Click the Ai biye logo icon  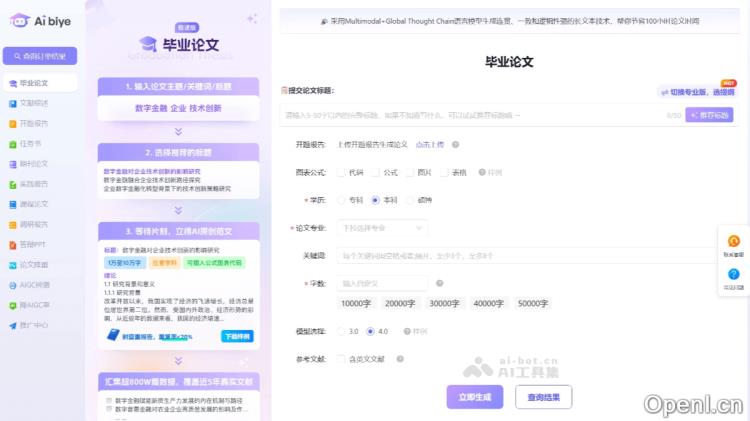coord(16,19)
